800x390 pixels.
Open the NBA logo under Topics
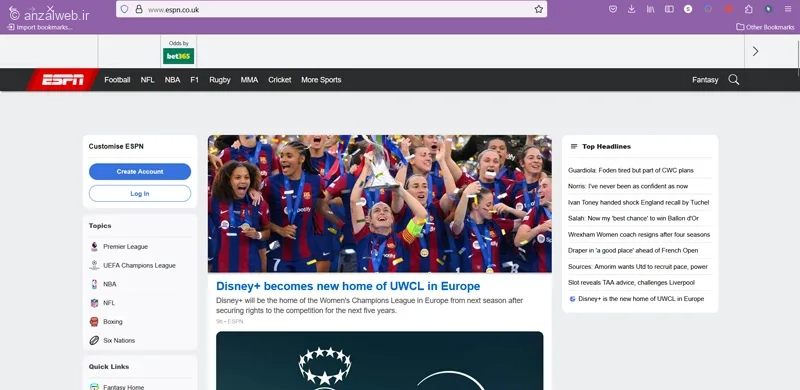[94, 284]
